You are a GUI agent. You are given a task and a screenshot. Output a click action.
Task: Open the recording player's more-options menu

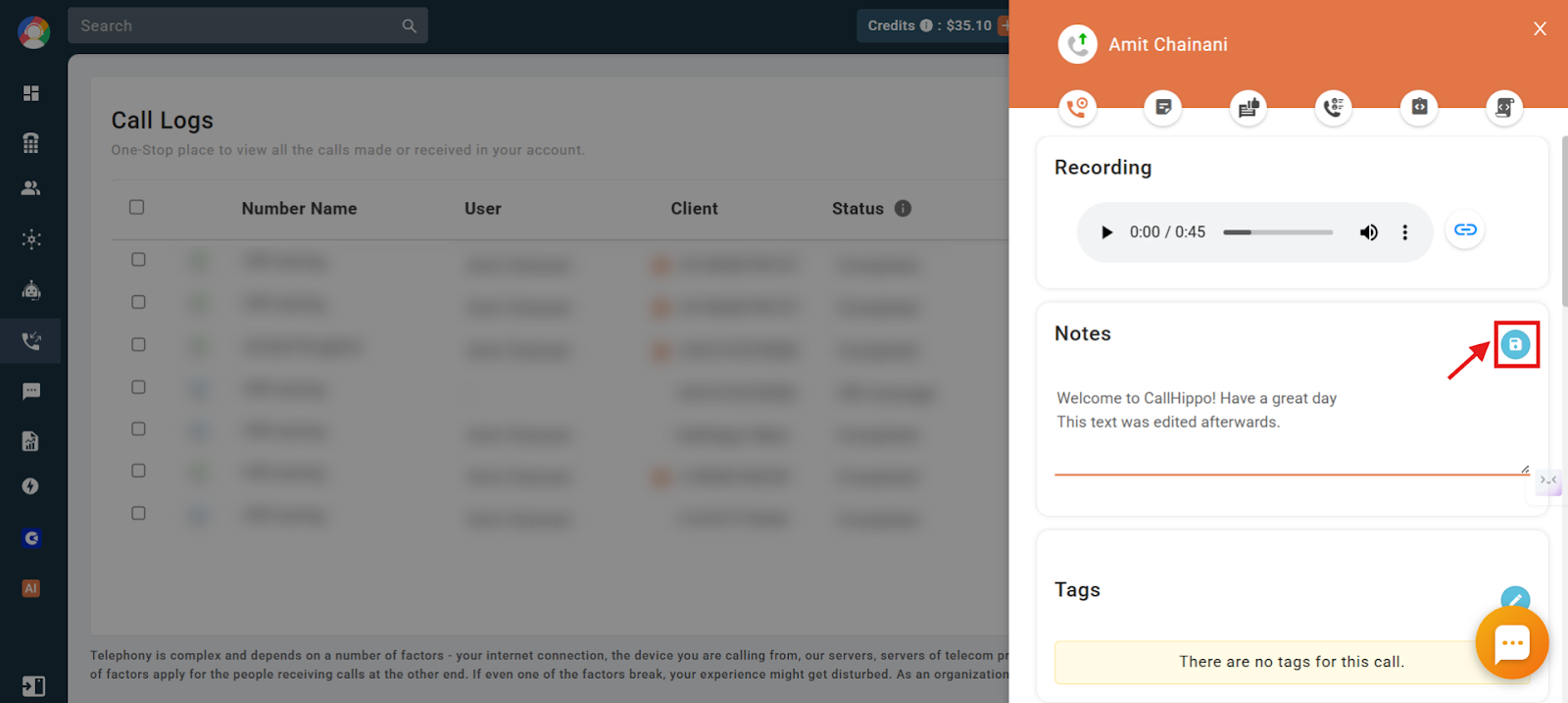[1404, 232]
